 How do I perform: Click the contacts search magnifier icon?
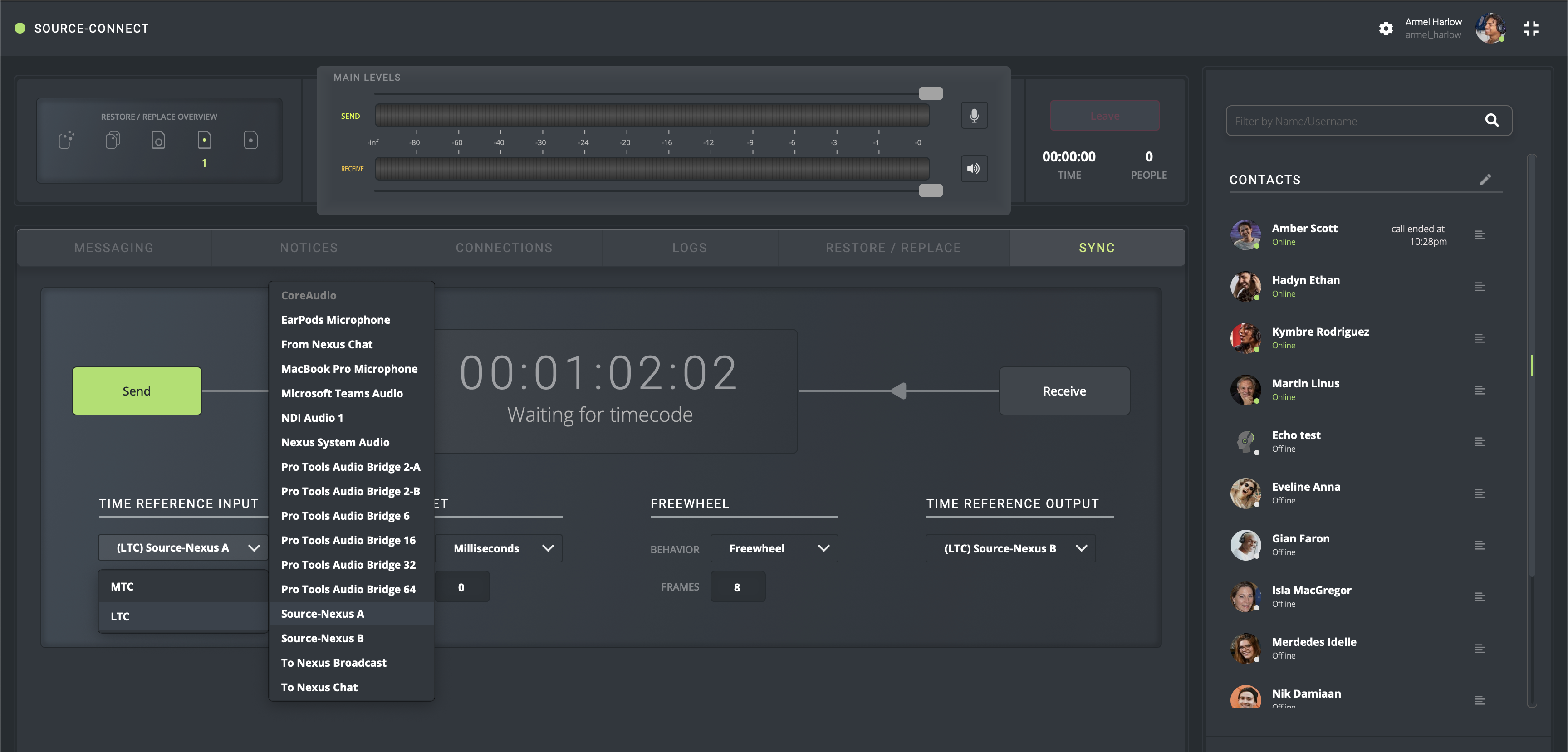pyautogui.click(x=1492, y=121)
